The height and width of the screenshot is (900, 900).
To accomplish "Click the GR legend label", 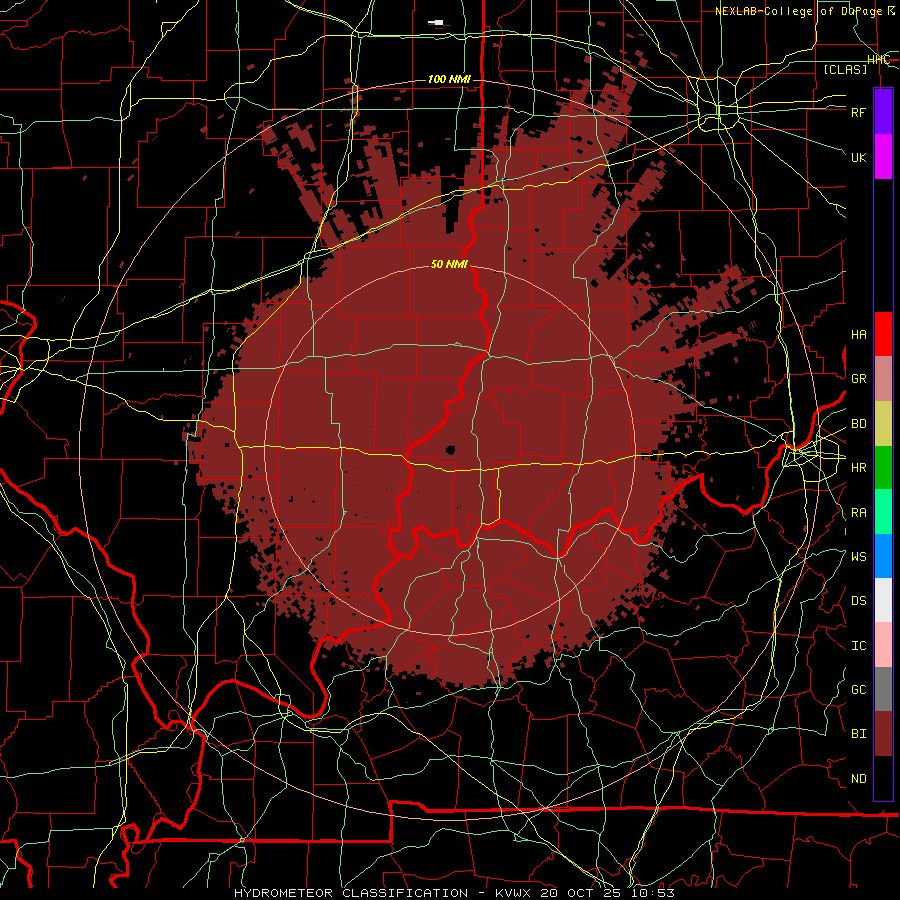I will click(858, 379).
